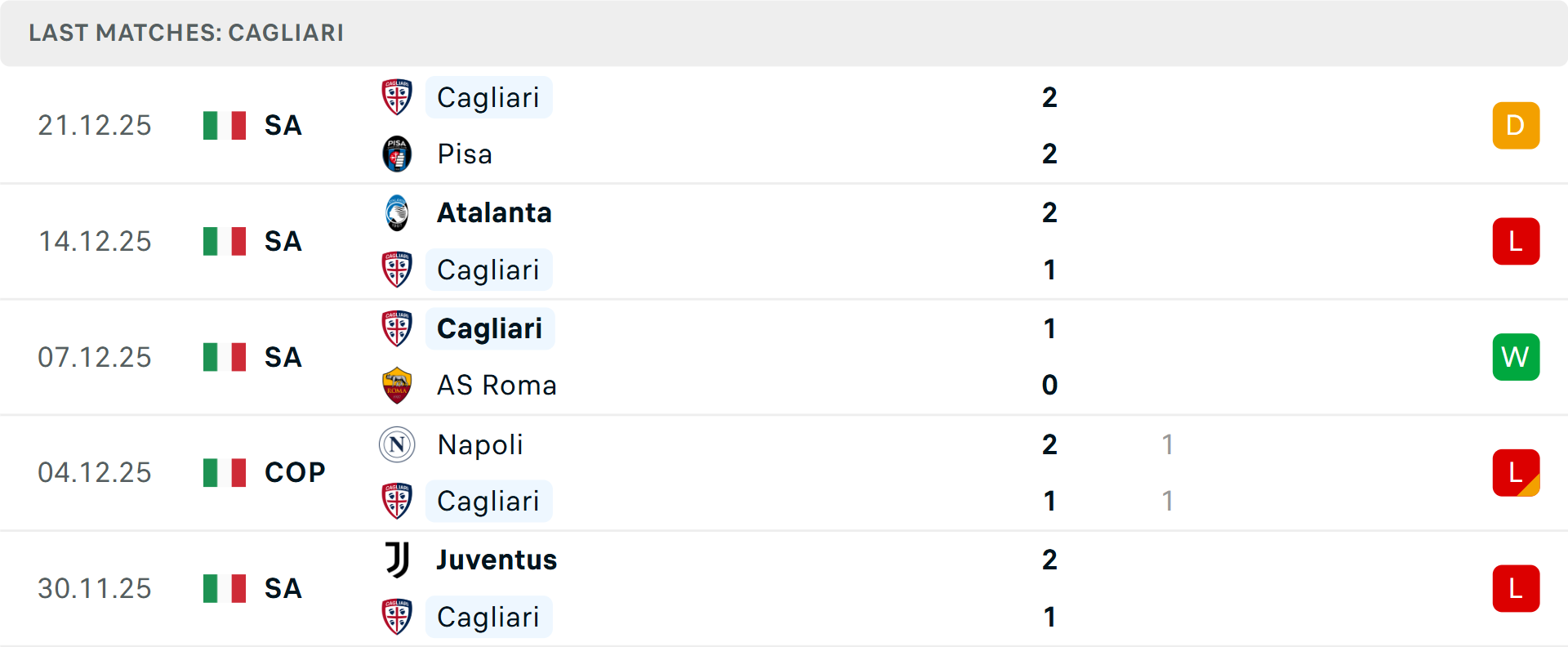Click Cagliari crest in the Pisa match

pos(397,97)
